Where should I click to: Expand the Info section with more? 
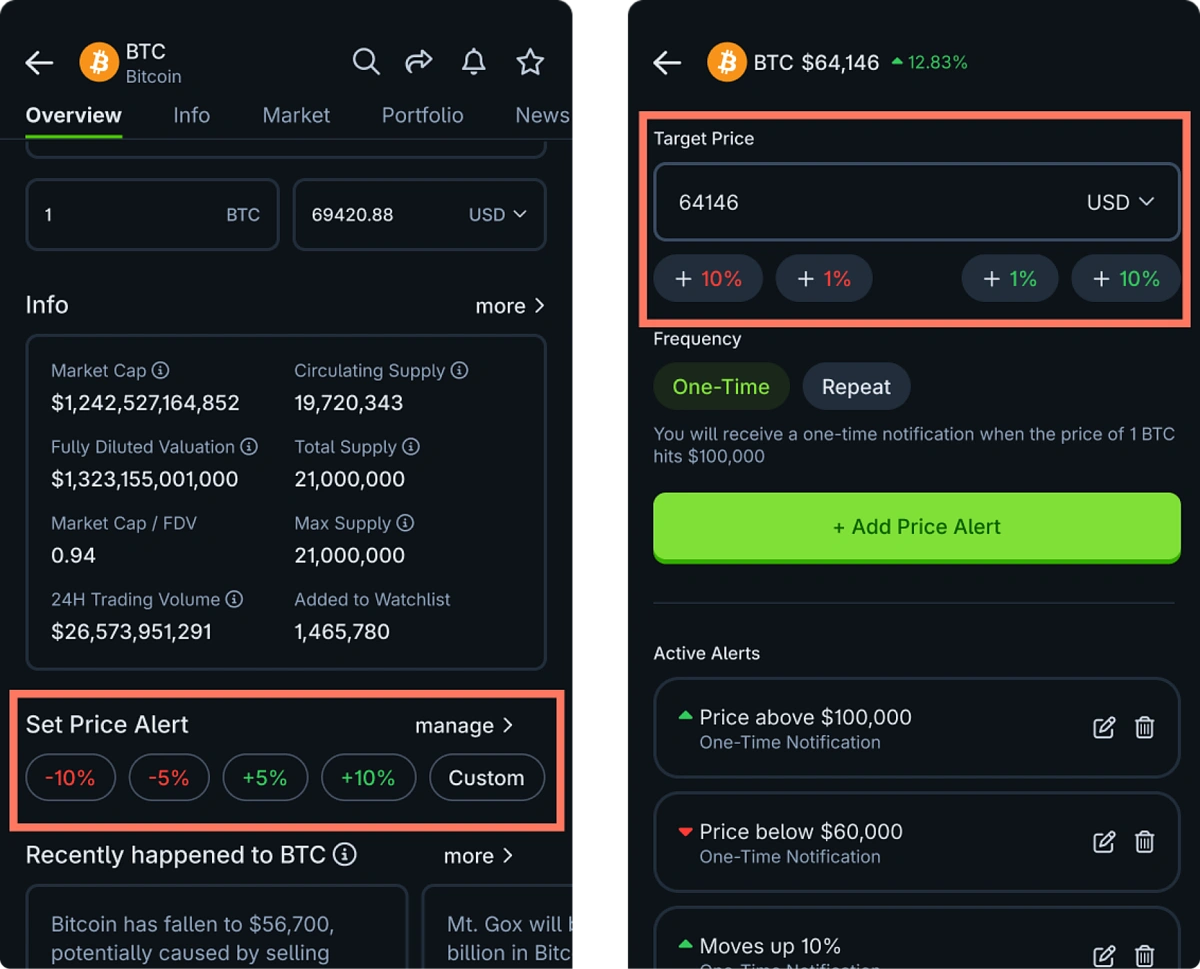pos(511,306)
